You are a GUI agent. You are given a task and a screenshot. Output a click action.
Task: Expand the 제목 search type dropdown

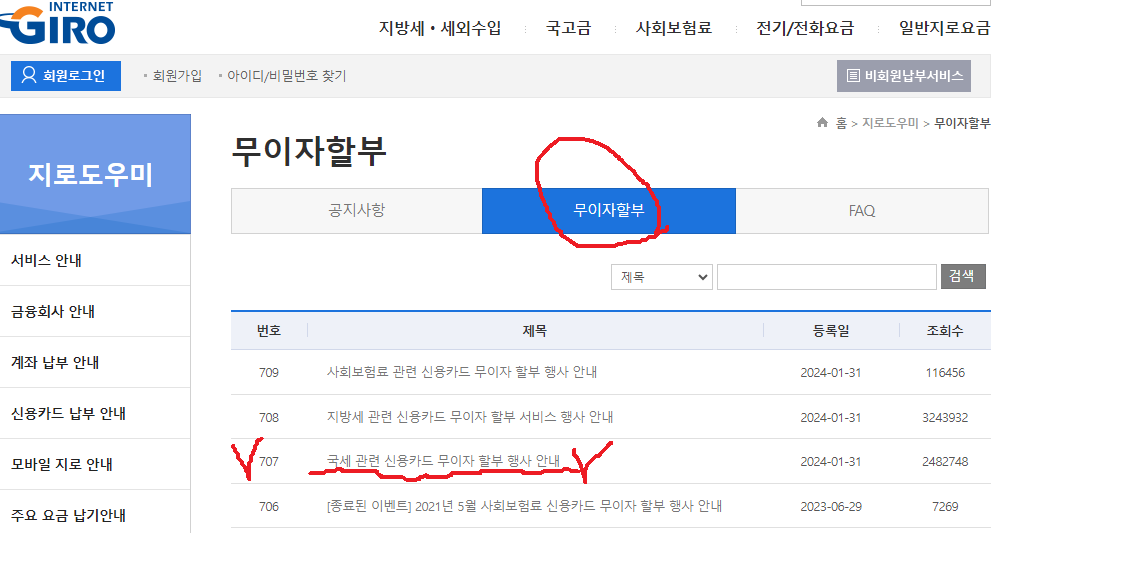[x=661, y=277]
